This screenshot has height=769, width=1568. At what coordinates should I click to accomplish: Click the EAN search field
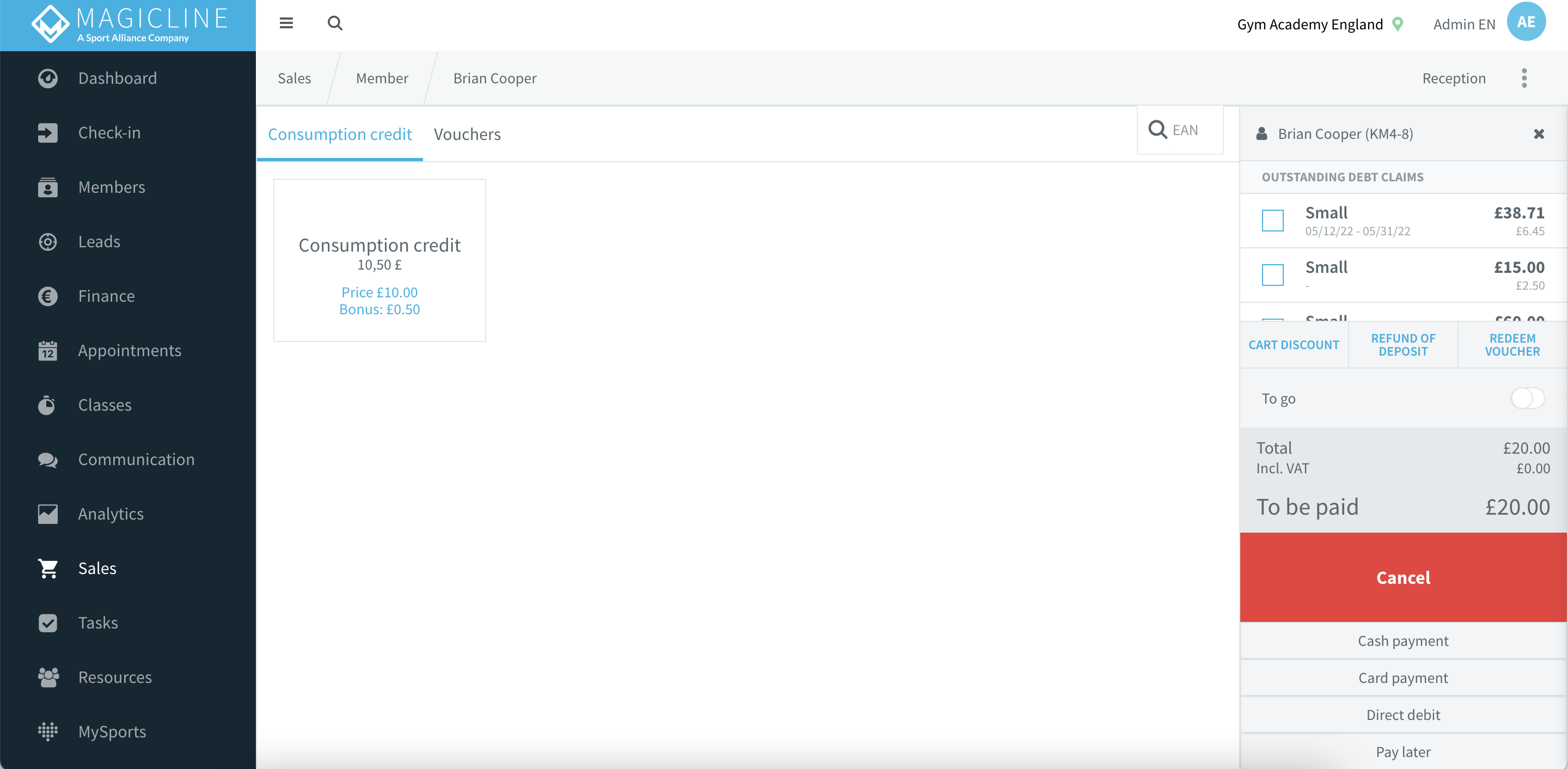[1180, 130]
